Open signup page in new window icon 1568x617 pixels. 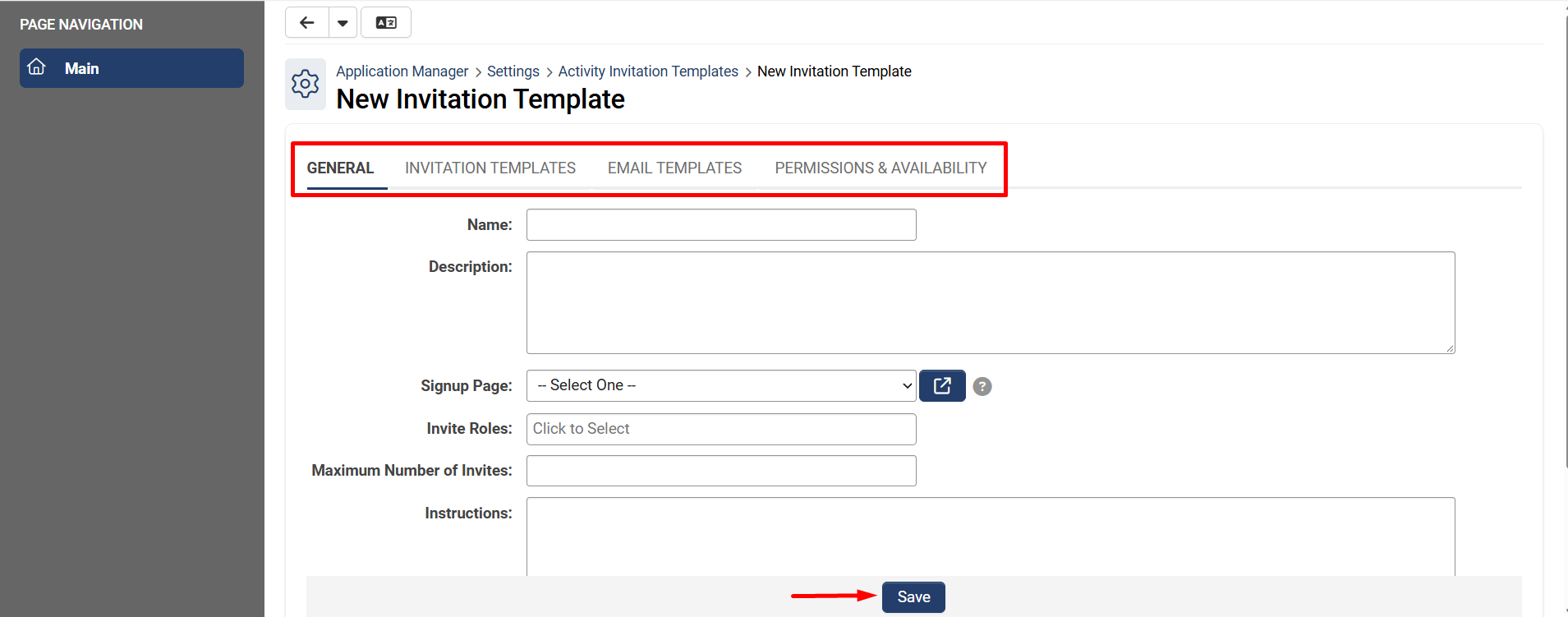[x=942, y=385]
